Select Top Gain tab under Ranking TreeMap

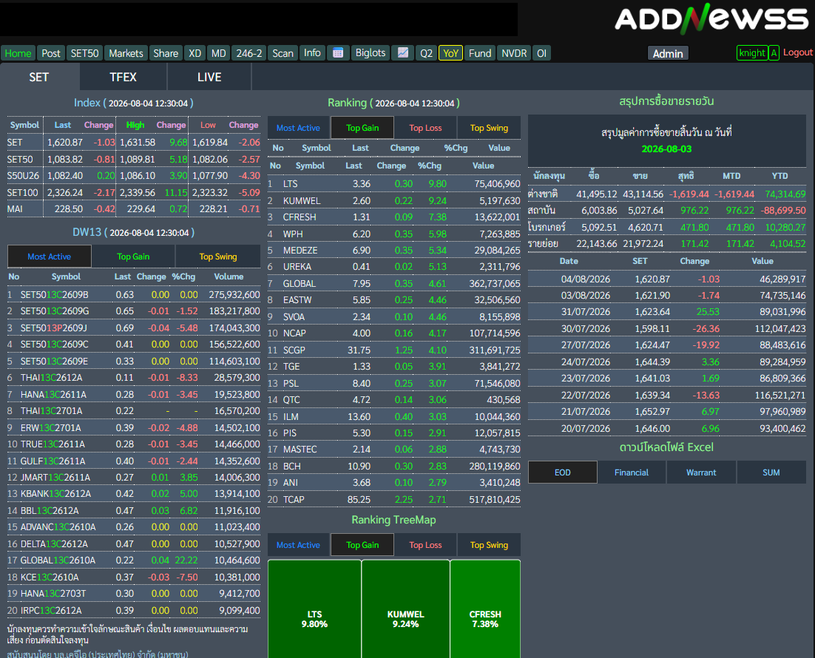click(362, 545)
